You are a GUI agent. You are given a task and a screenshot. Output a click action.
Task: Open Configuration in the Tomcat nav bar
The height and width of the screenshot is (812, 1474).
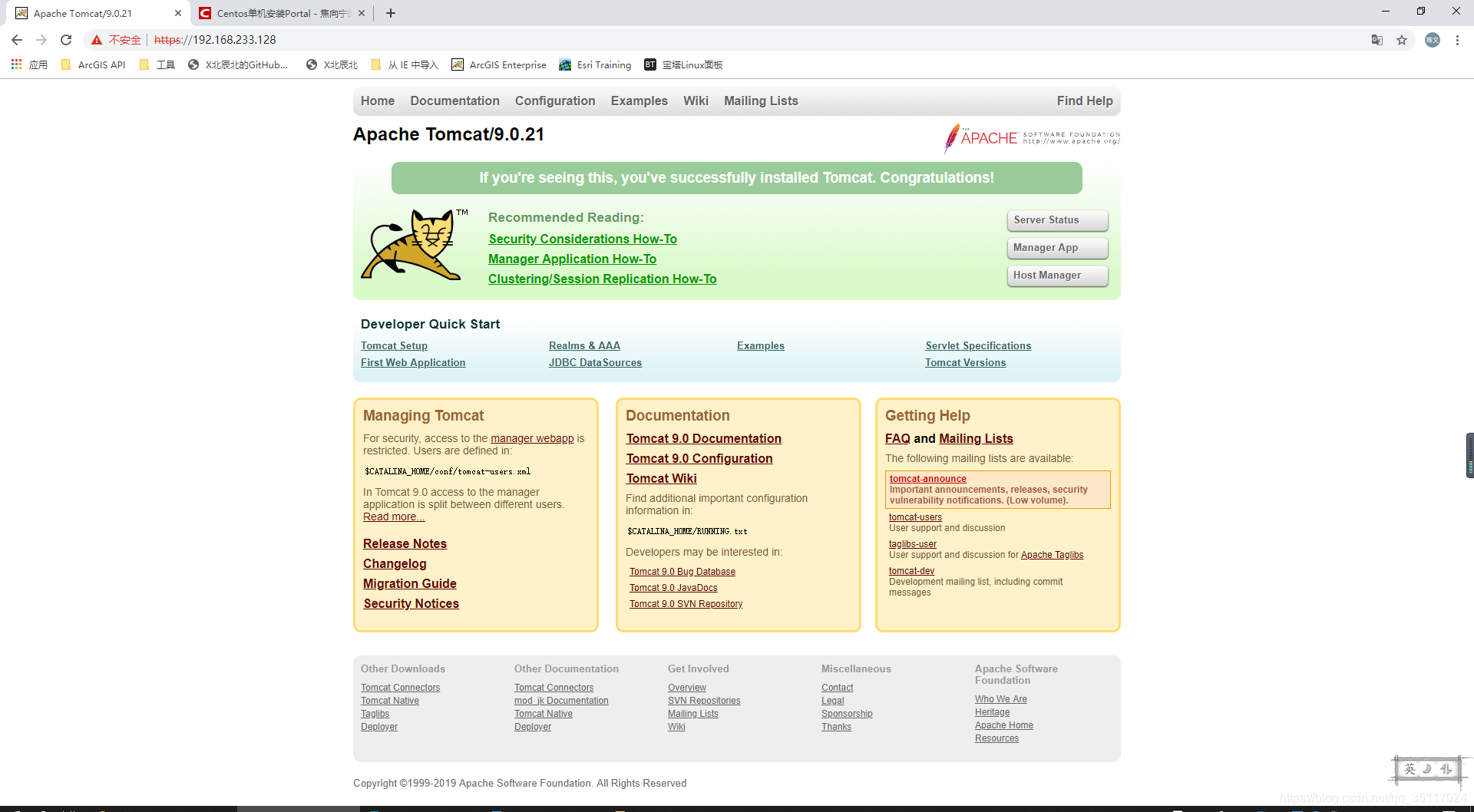tap(555, 101)
